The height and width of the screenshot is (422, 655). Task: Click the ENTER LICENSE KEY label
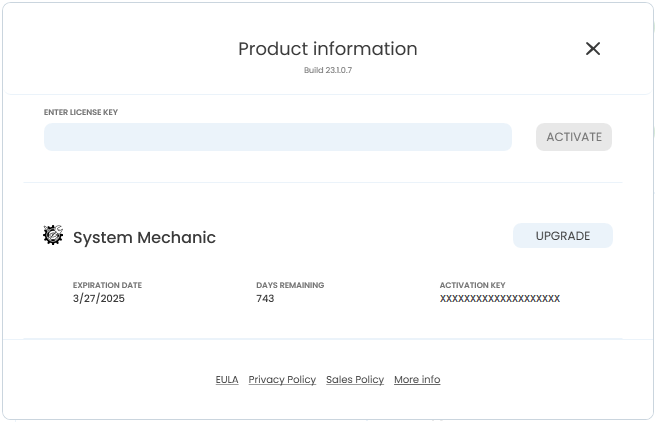[81, 112]
